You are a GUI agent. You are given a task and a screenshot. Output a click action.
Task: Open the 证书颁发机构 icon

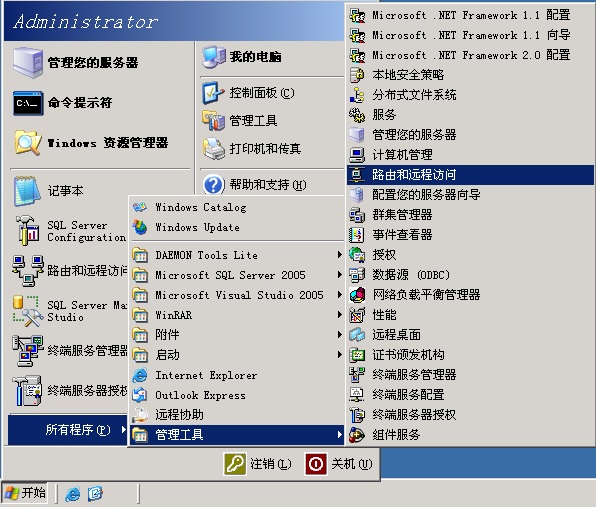coord(357,355)
